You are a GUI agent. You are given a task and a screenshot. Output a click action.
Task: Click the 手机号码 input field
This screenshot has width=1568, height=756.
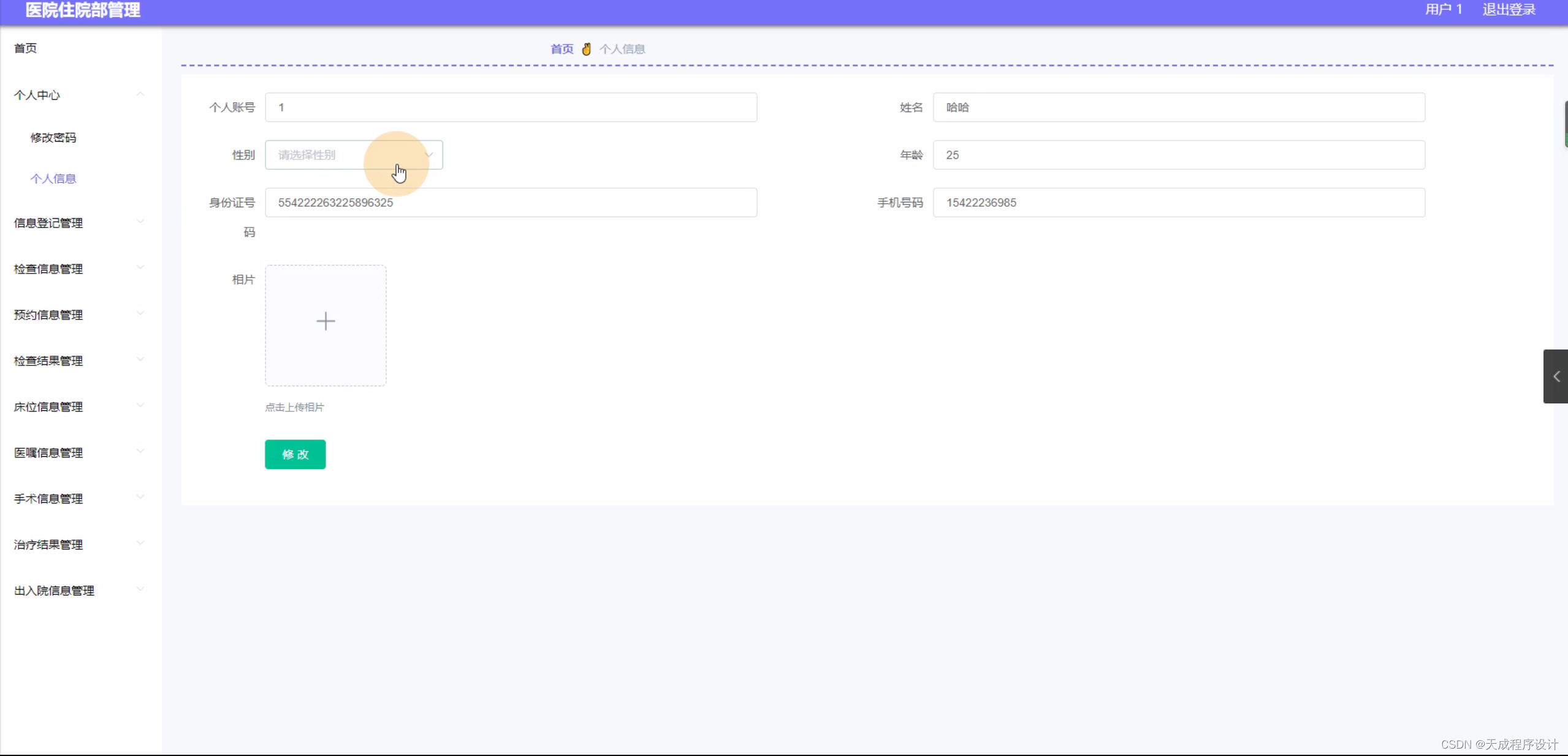coord(1178,202)
